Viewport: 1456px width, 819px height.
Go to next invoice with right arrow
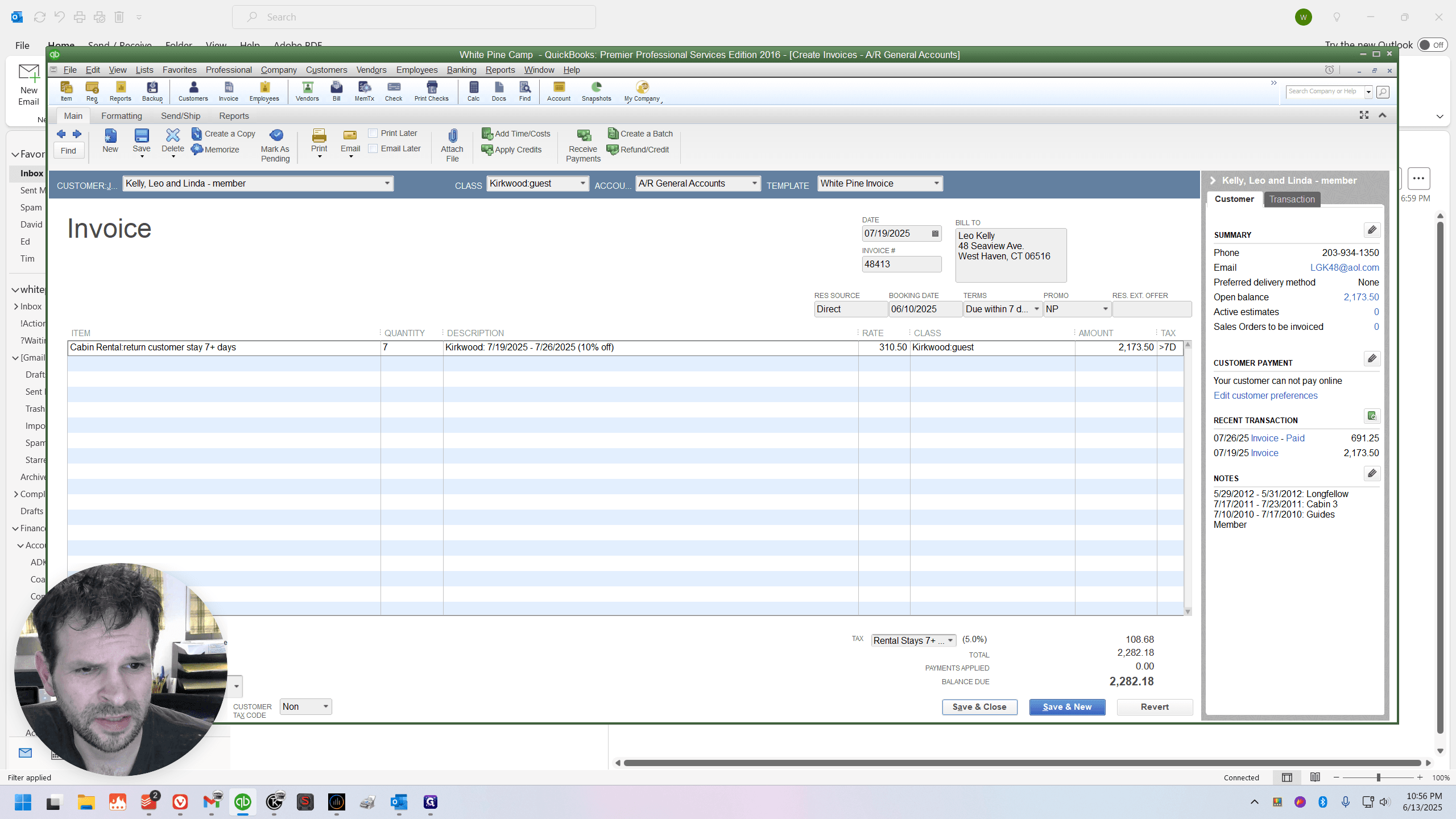(77, 134)
